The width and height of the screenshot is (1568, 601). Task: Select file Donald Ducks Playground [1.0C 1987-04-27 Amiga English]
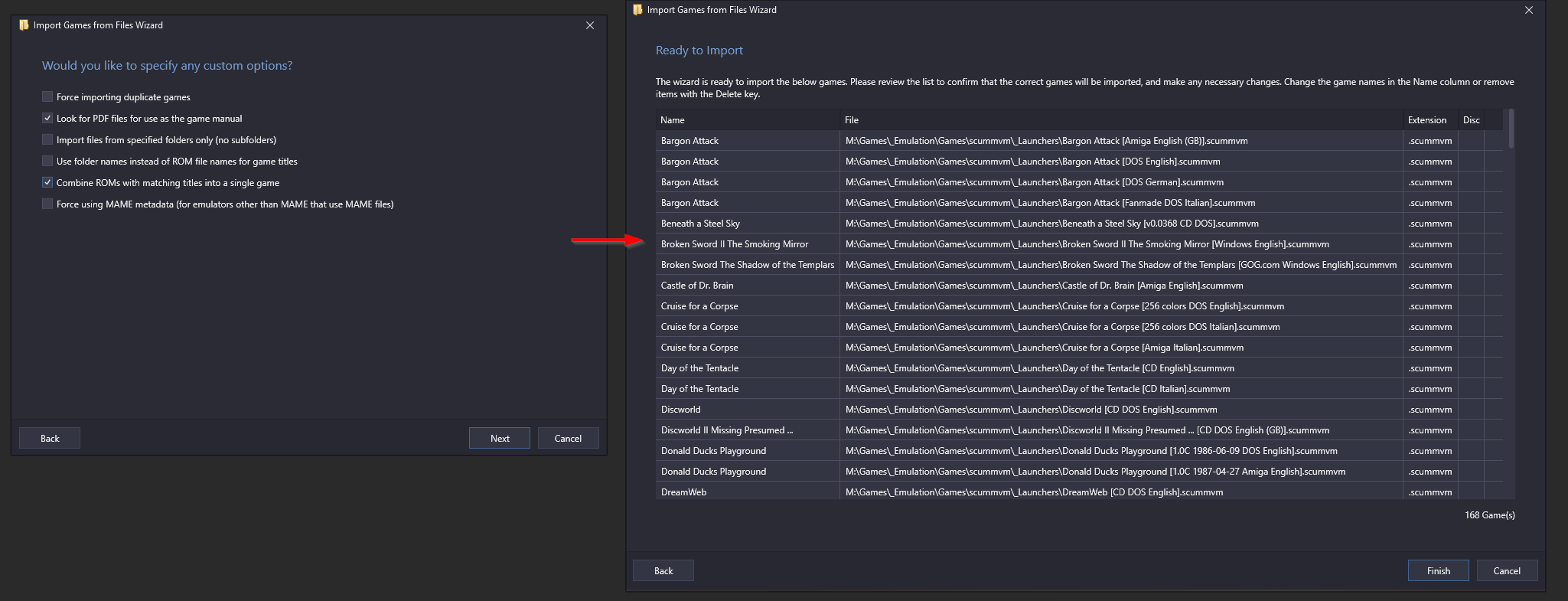point(1121,472)
